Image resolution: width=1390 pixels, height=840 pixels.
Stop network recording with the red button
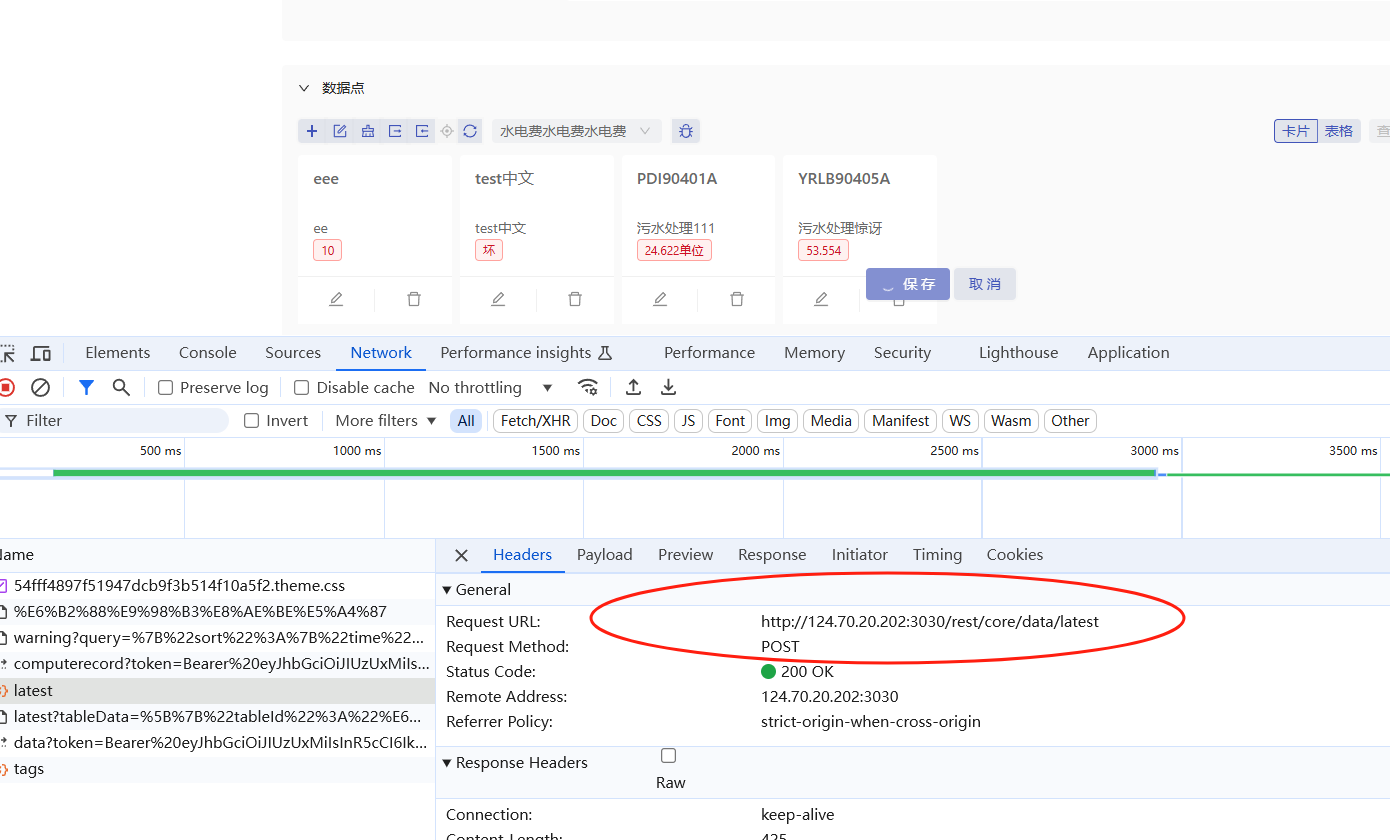pos(6,388)
